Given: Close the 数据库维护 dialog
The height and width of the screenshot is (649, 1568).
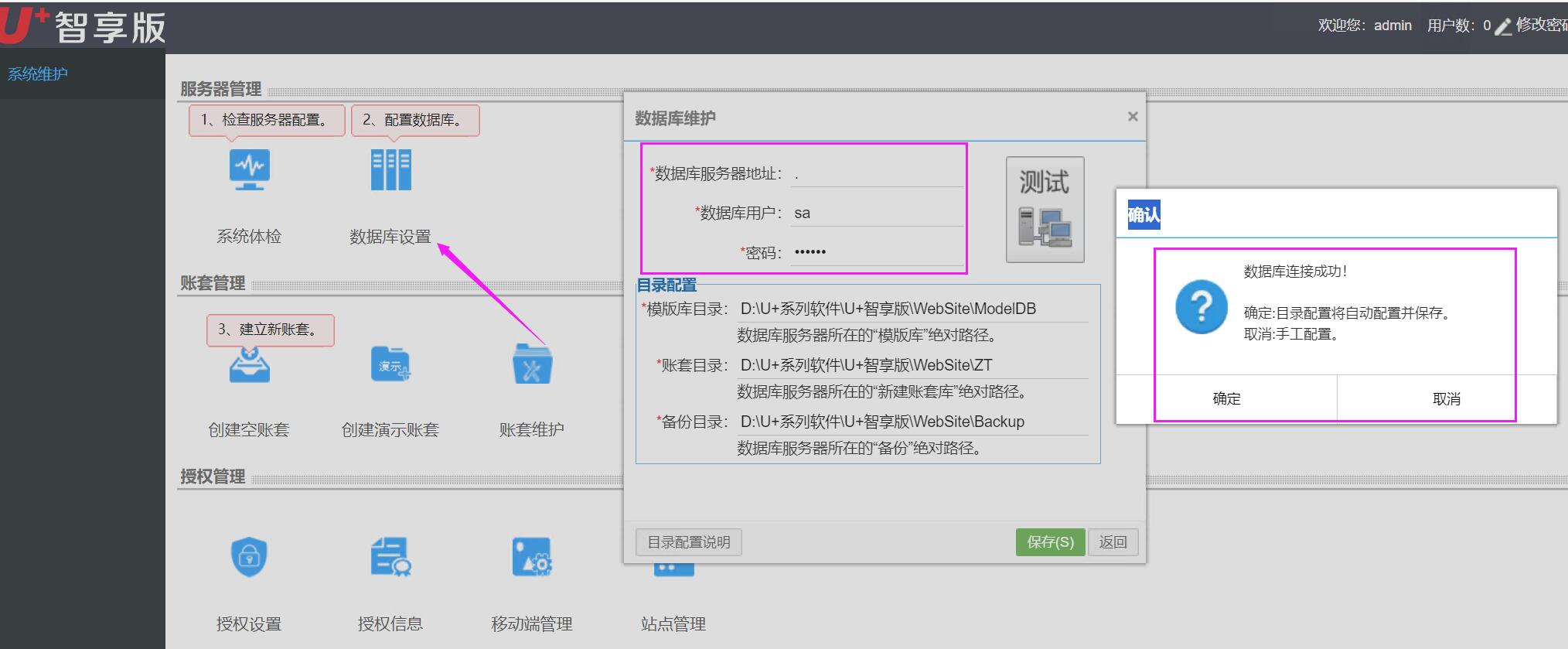Looking at the screenshot, I should (1133, 117).
